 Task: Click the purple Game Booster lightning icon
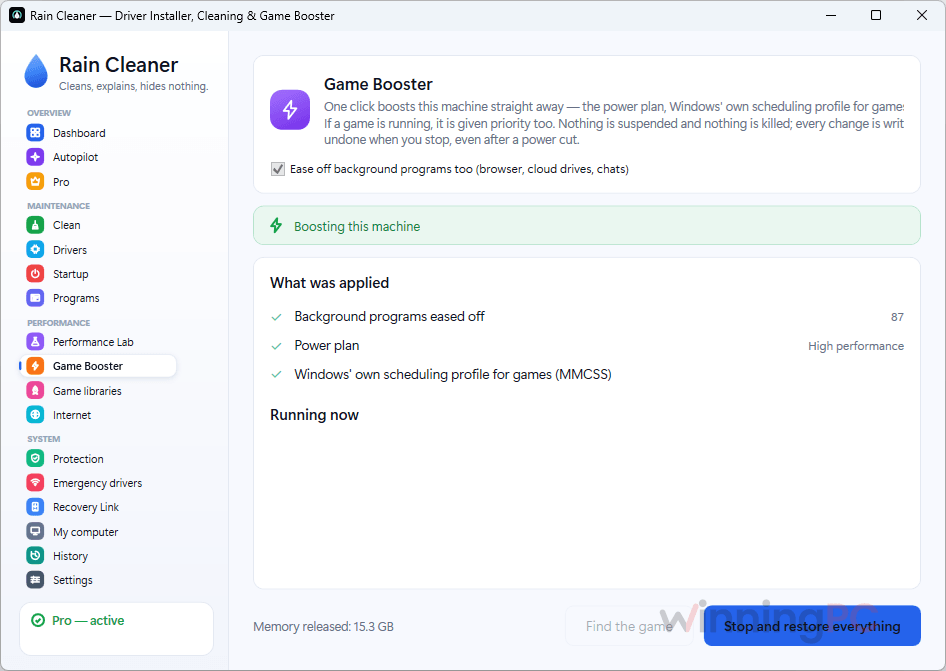pos(290,110)
